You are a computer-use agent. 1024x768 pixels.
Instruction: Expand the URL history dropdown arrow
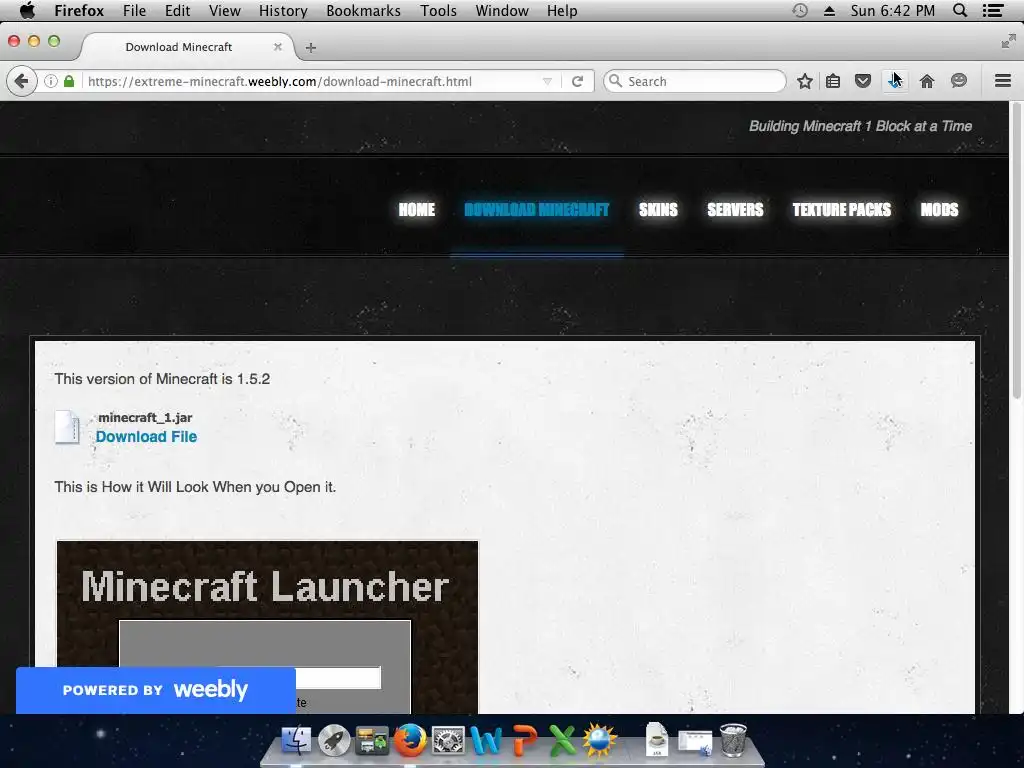pyautogui.click(x=547, y=82)
